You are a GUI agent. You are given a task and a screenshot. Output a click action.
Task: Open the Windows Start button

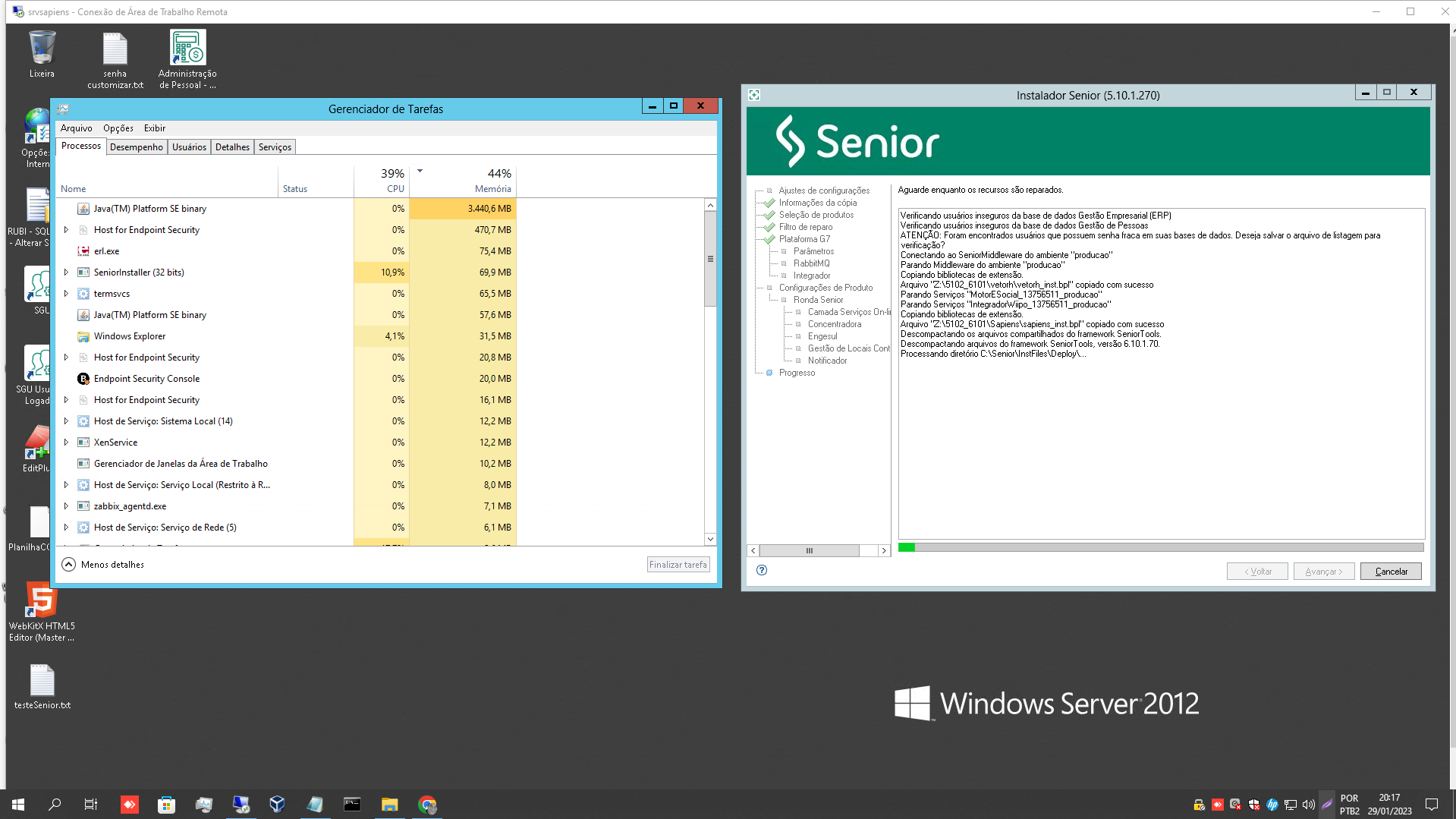pyautogui.click(x=18, y=804)
